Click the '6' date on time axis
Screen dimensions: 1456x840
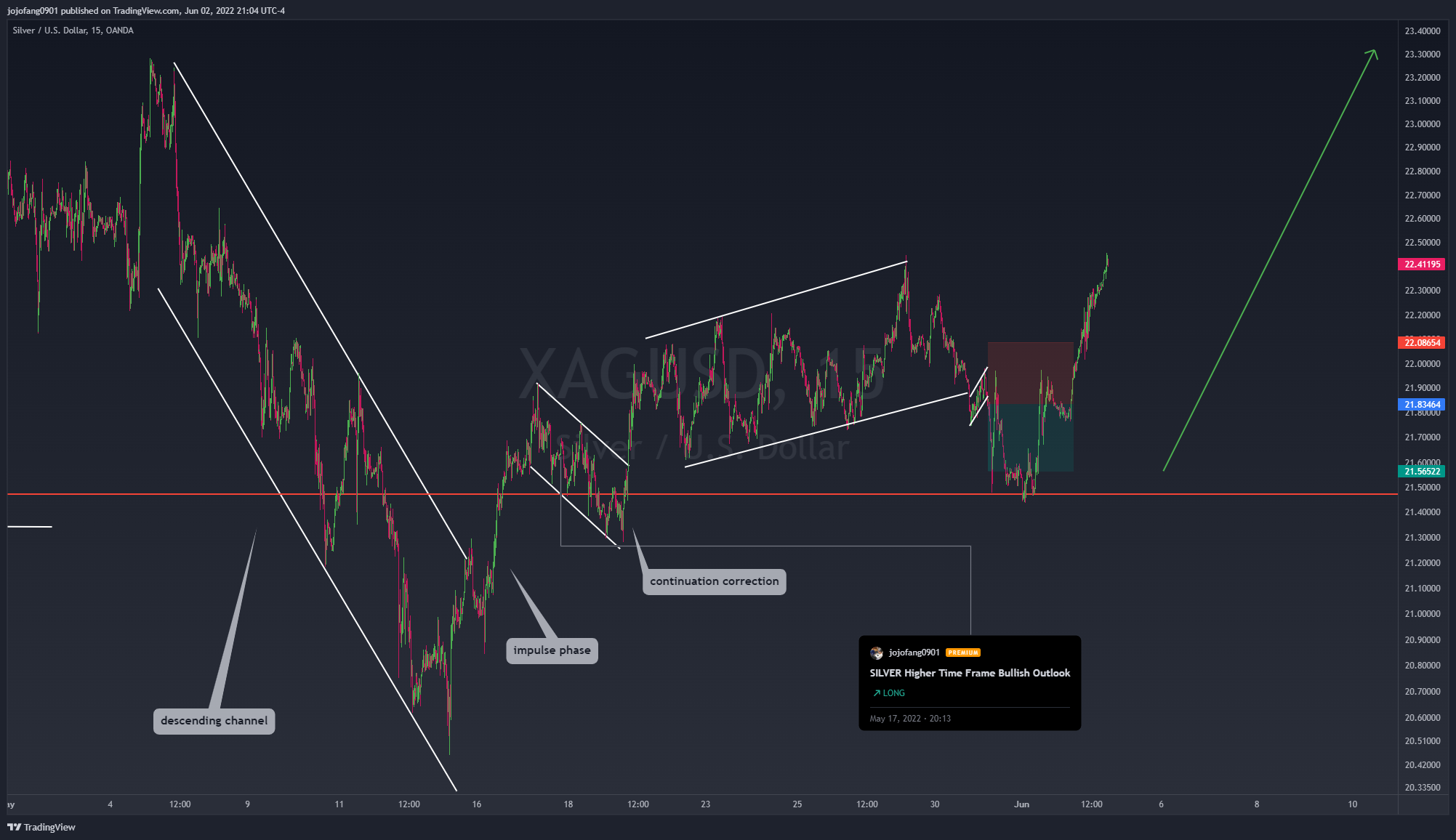tap(1161, 804)
